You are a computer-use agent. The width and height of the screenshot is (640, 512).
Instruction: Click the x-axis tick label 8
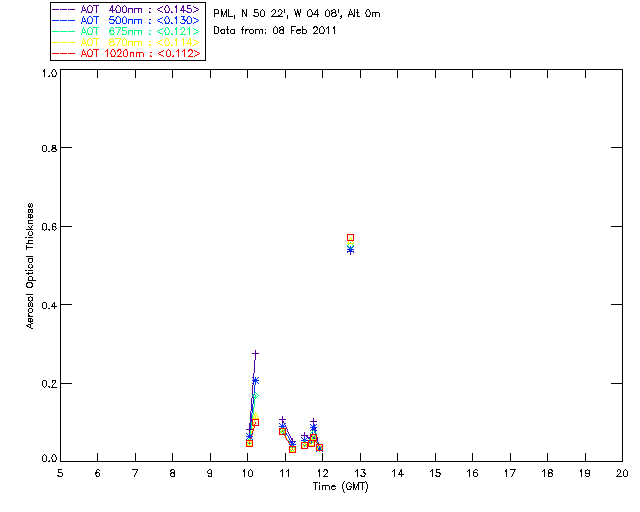point(173,473)
